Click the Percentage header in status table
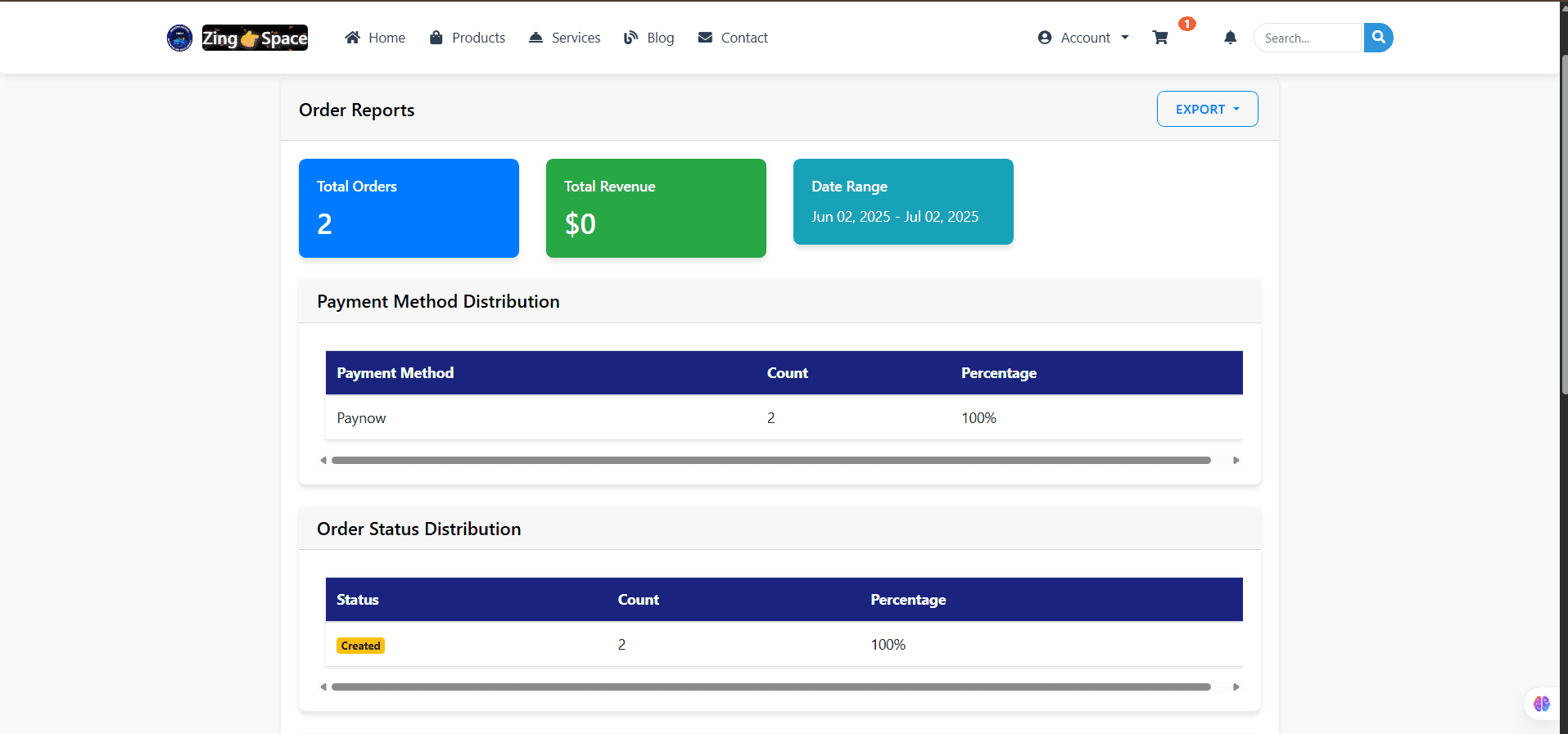 click(908, 600)
